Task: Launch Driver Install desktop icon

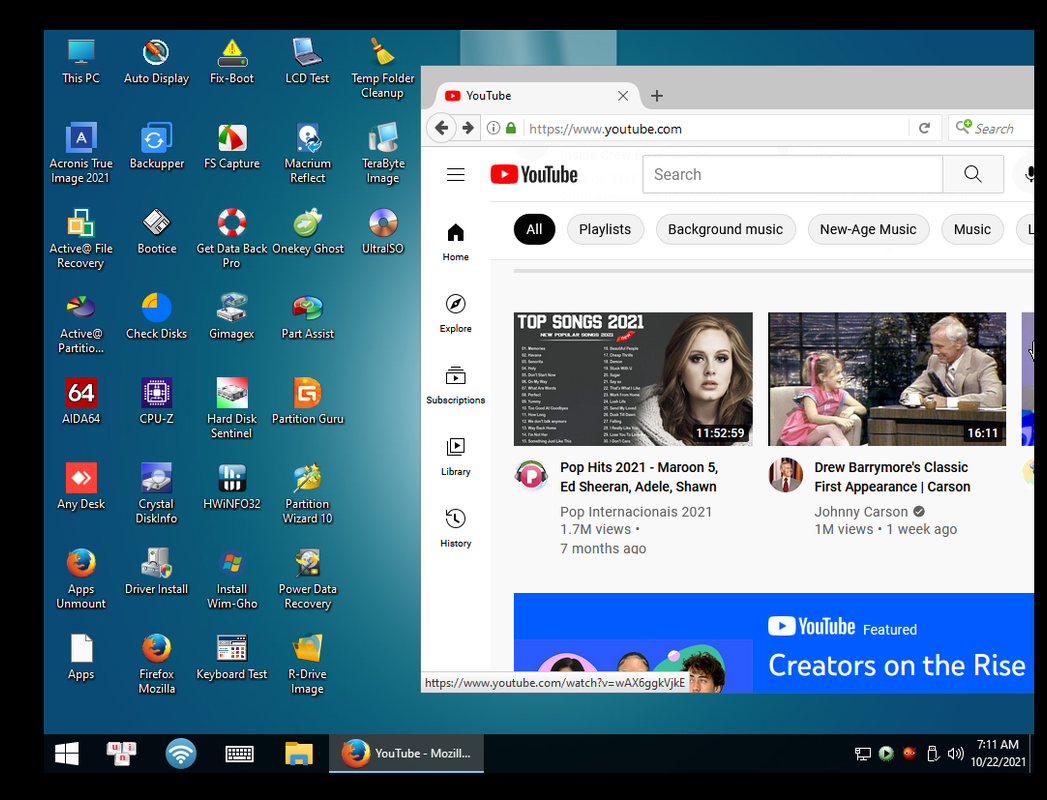Action: [156, 572]
